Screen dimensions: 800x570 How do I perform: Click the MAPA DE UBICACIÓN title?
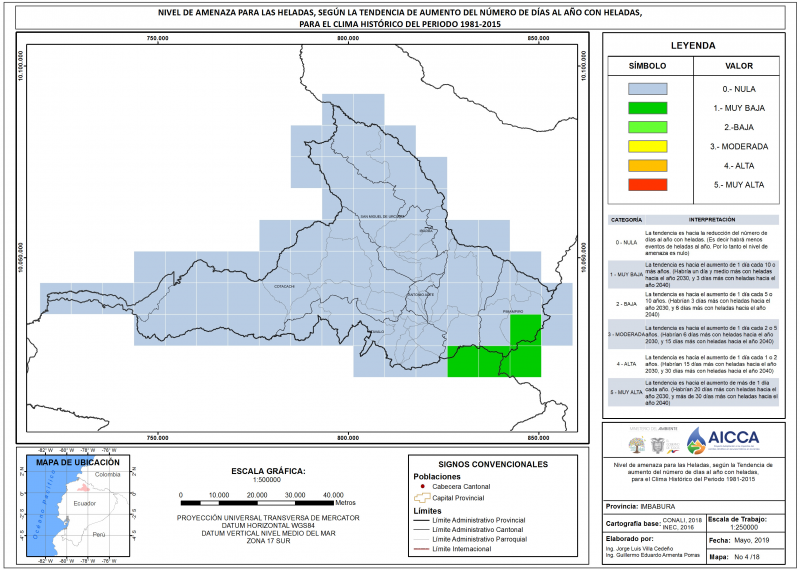point(78,462)
